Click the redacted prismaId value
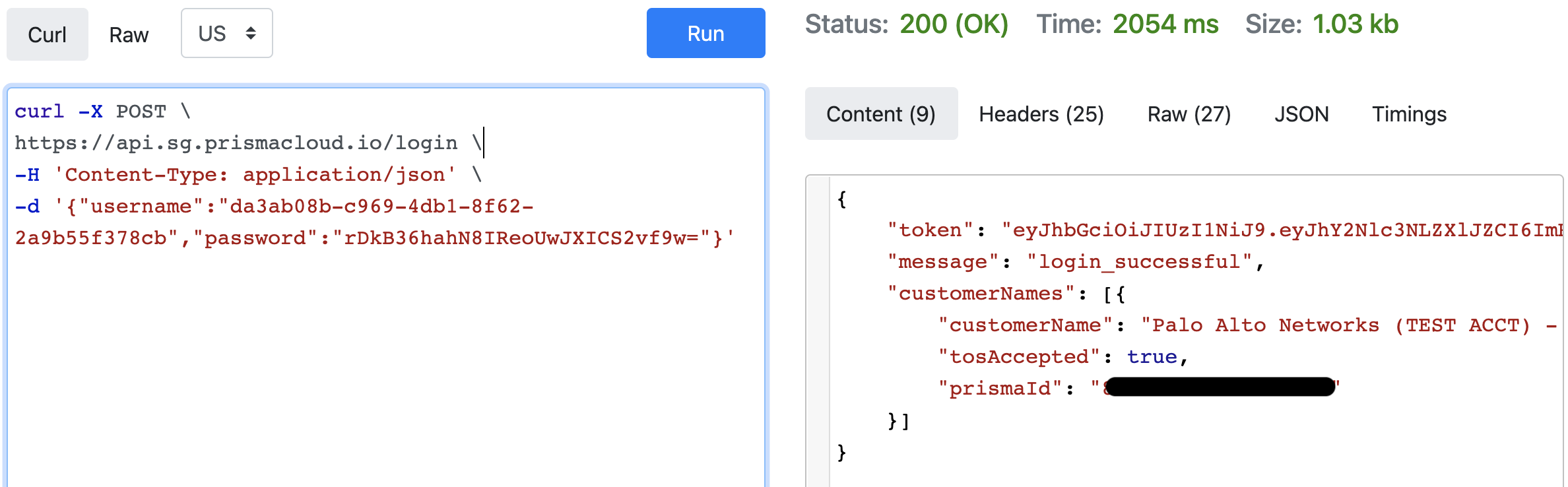The height and width of the screenshot is (487, 1568). point(1219,387)
